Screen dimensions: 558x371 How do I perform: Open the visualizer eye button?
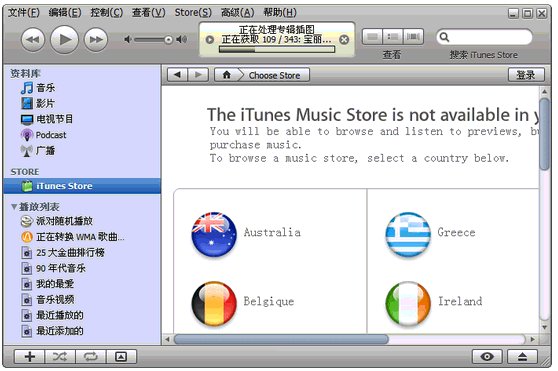point(487,356)
